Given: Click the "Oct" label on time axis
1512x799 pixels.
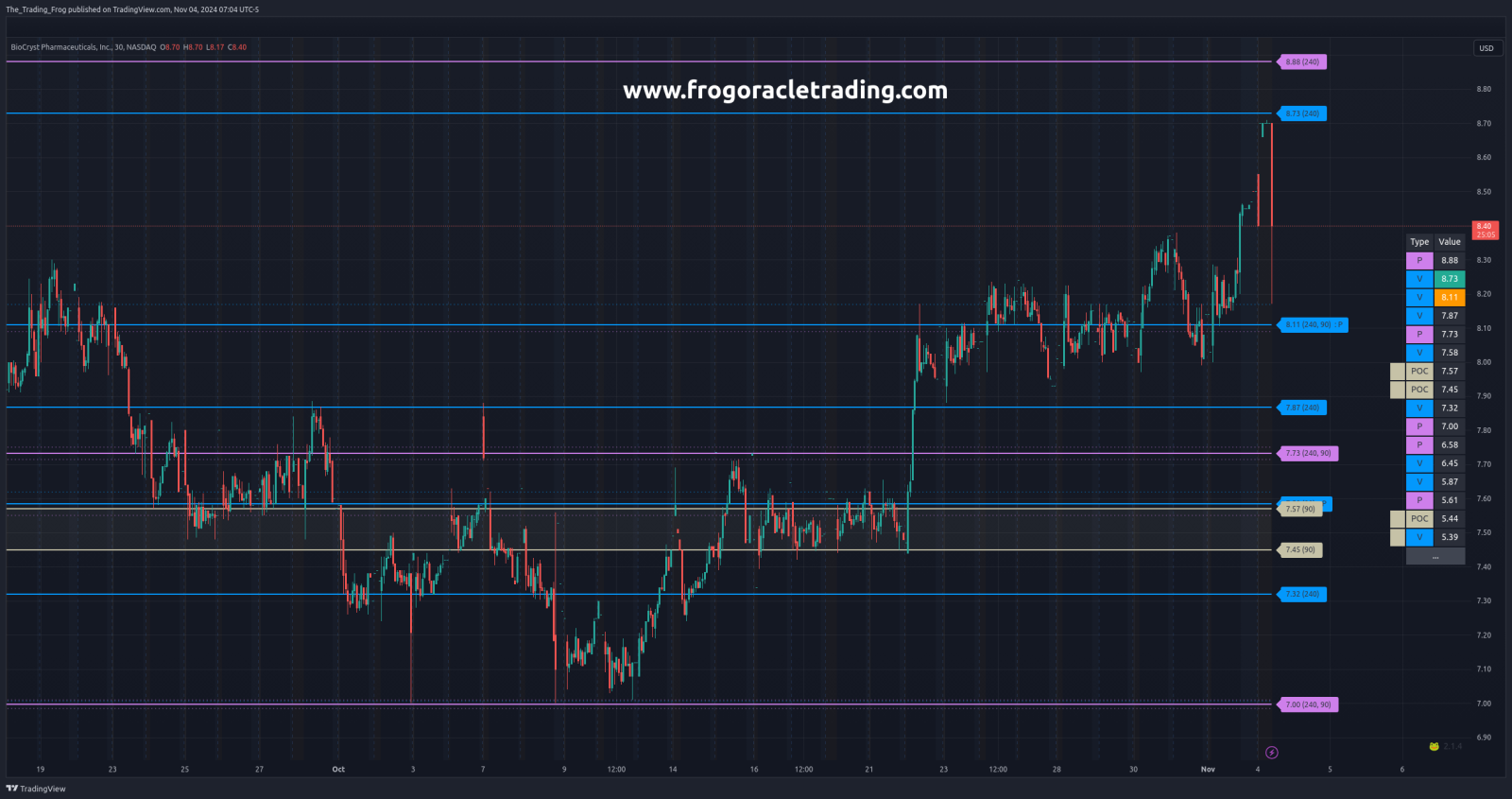Looking at the screenshot, I should coord(338,770).
